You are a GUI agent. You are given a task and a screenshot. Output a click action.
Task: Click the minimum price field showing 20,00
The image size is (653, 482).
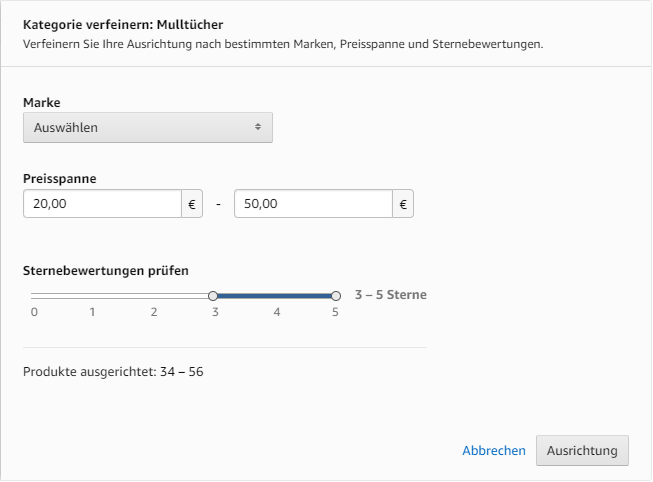[102, 204]
